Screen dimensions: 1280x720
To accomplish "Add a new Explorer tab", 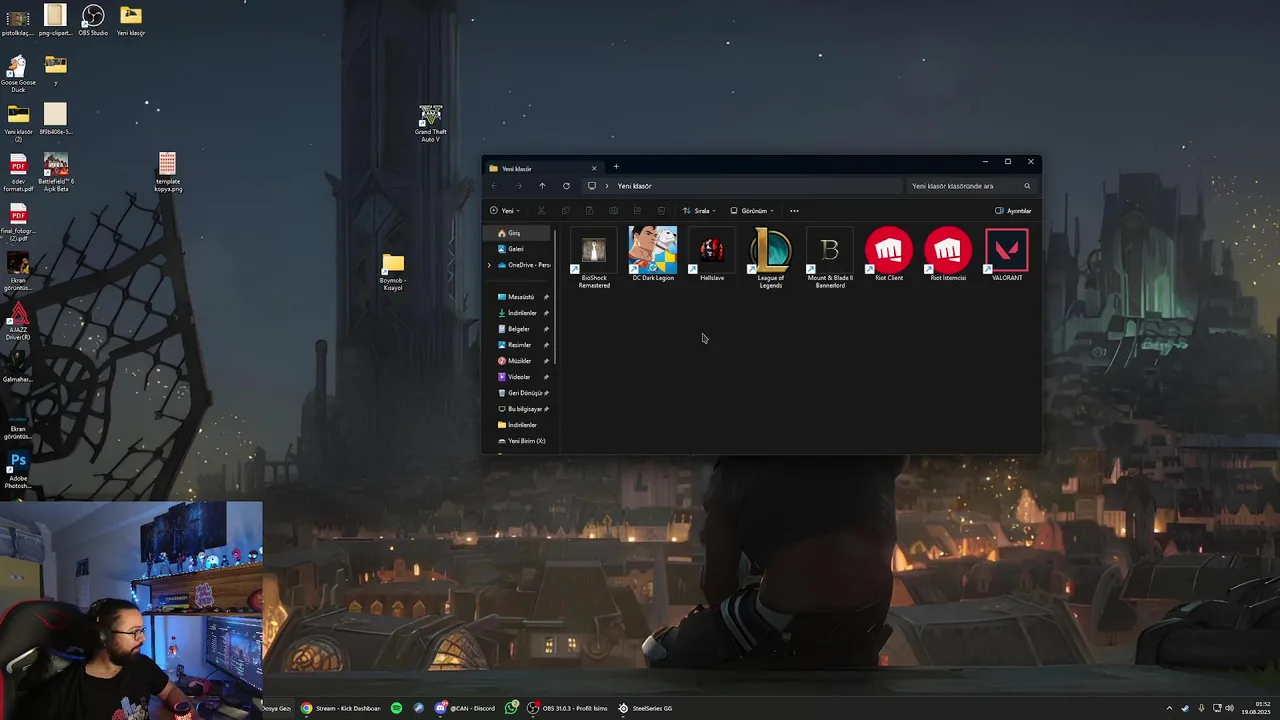I will [616, 167].
